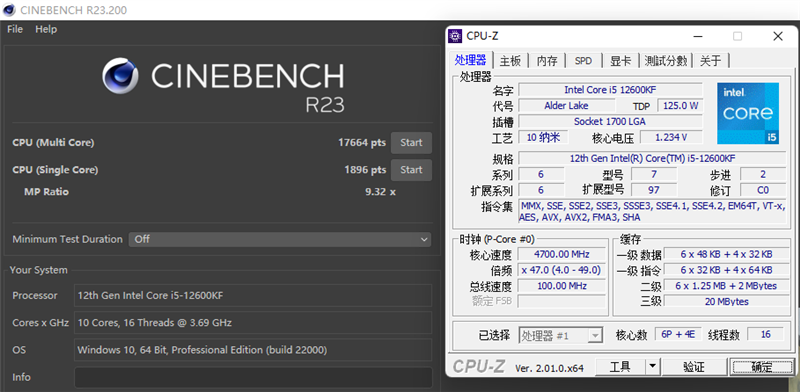The image size is (800, 392).
Task: Click the Processor field in Your System
Action: click(x=253, y=296)
